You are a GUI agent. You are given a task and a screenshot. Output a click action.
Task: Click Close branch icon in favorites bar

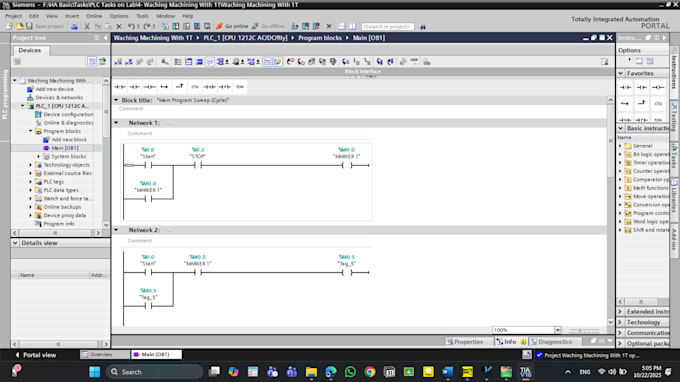(180, 87)
